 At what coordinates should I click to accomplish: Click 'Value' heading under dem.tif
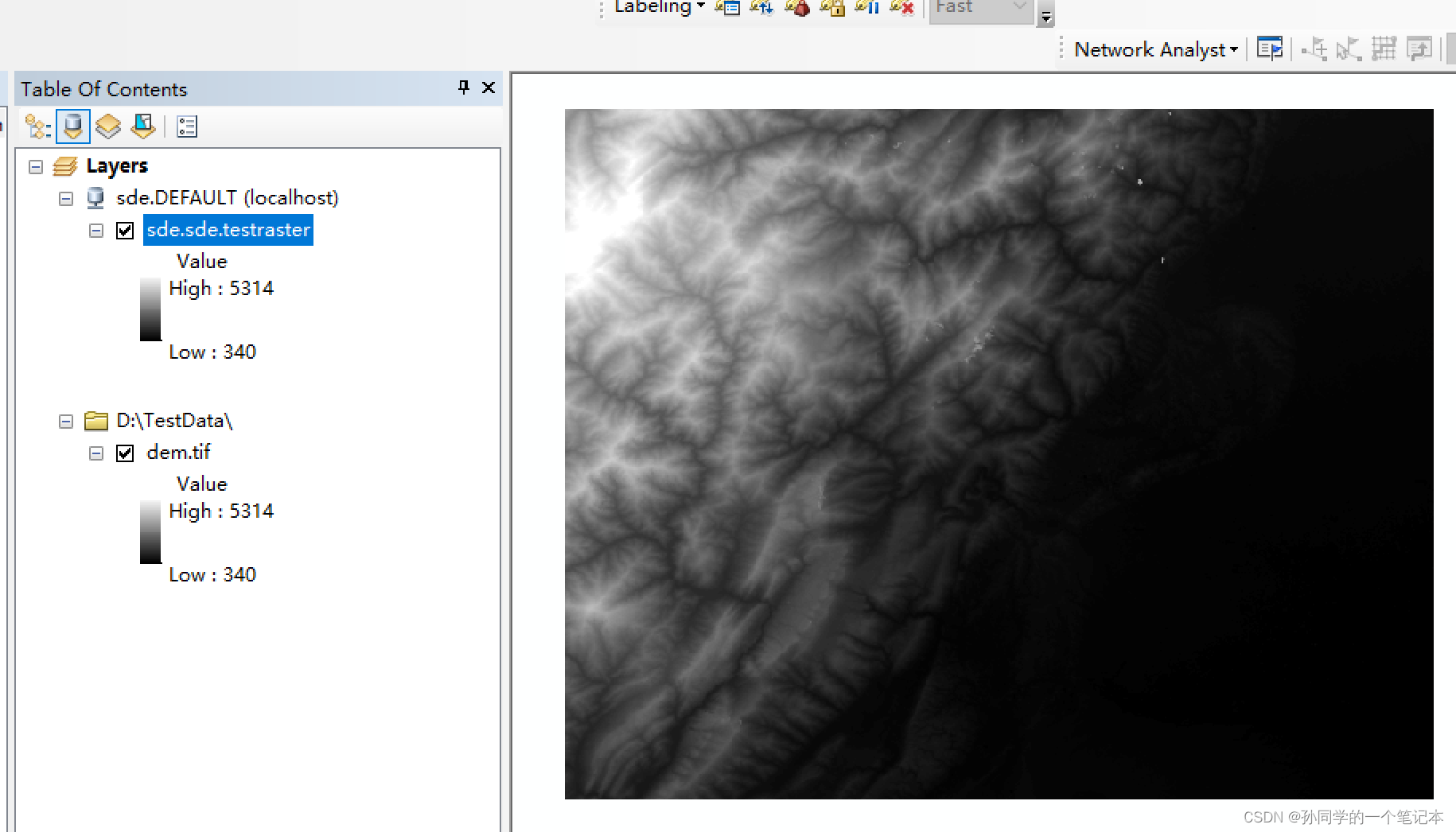pyautogui.click(x=202, y=484)
